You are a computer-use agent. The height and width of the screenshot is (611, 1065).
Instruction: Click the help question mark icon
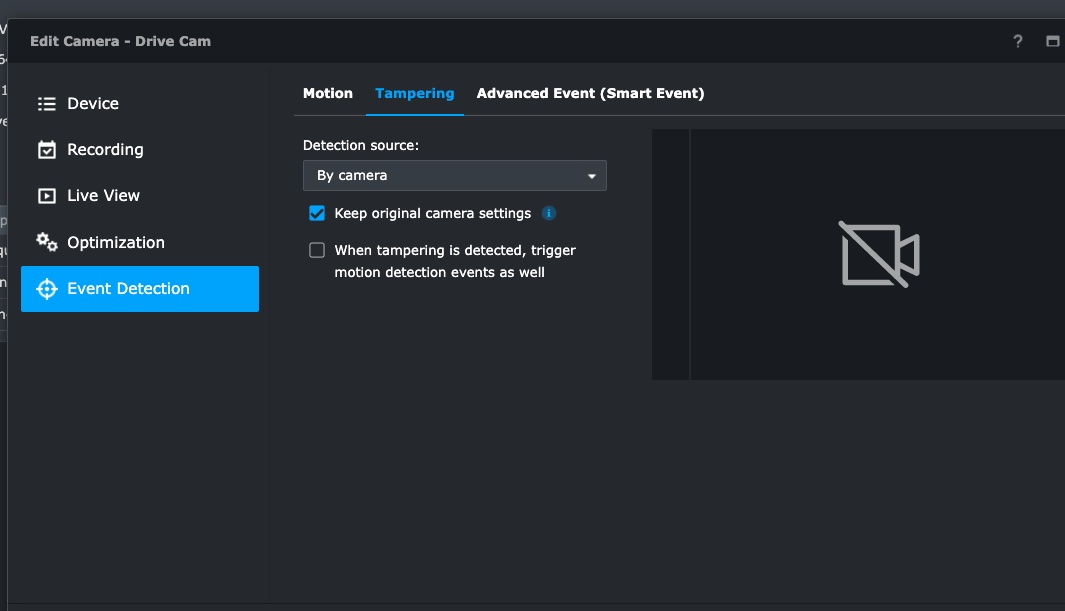click(x=1017, y=41)
